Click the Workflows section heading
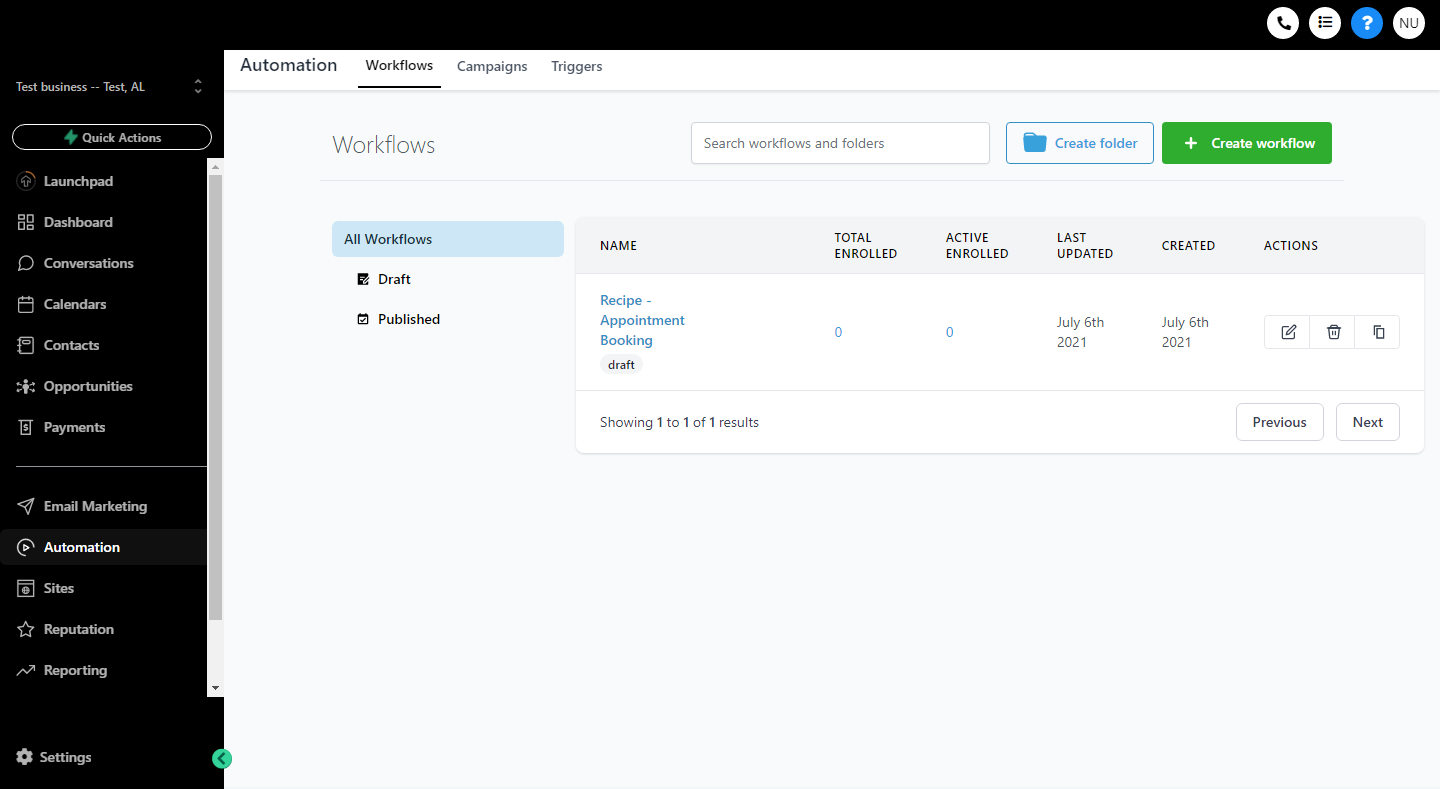Viewport: 1440px width, 789px height. 384,145
